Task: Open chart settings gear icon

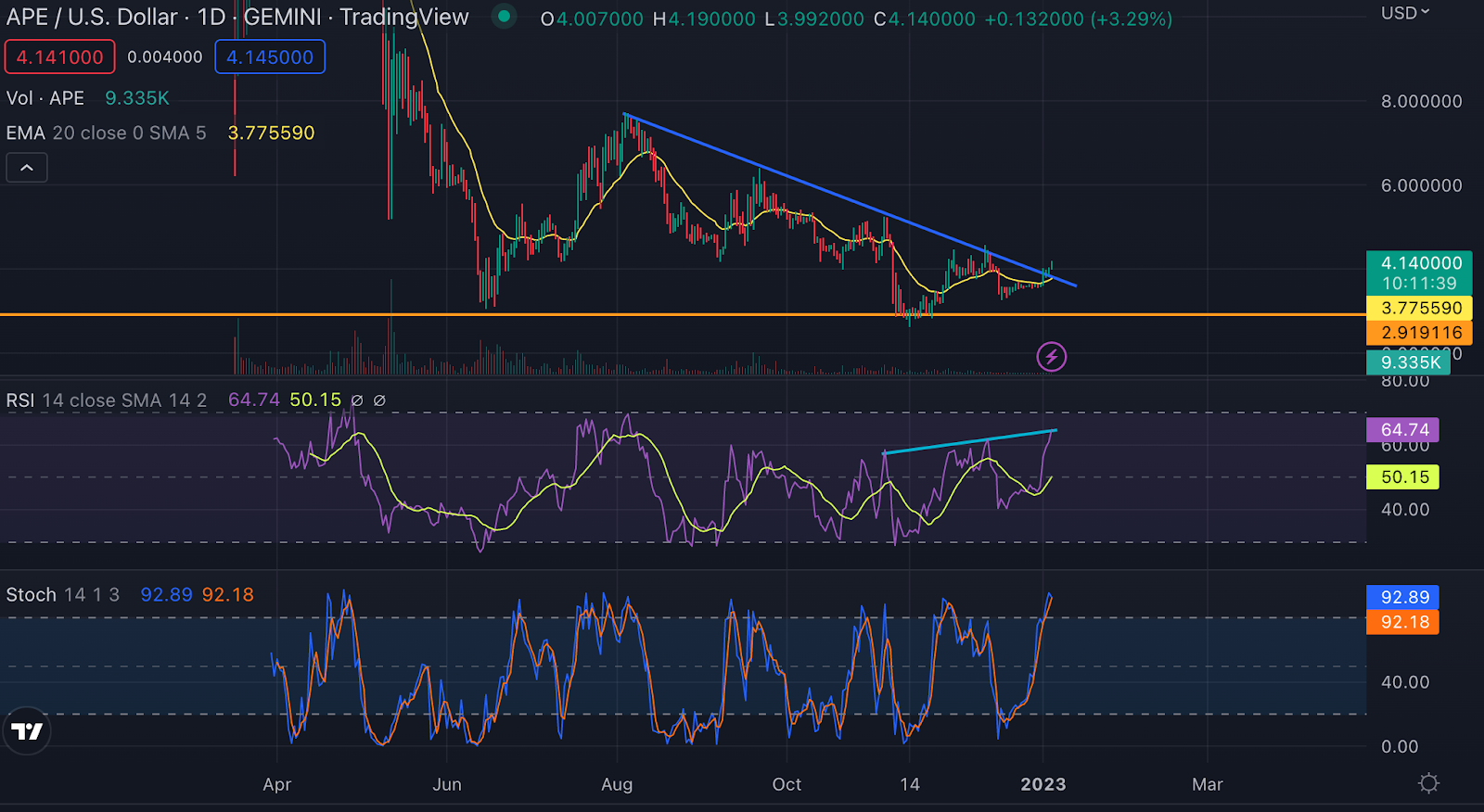Action: click(x=1429, y=783)
